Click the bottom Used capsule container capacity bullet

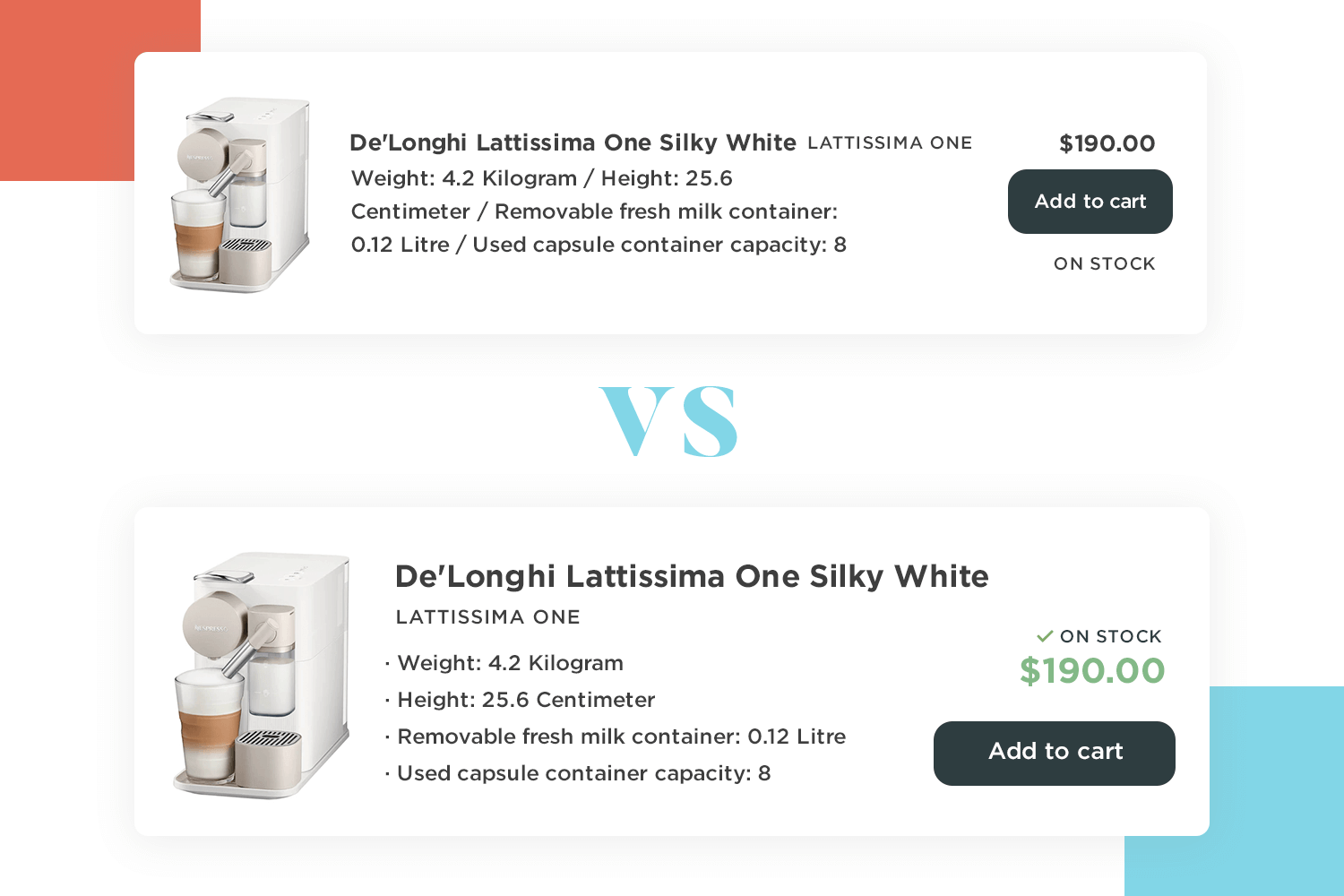coord(578,773)
